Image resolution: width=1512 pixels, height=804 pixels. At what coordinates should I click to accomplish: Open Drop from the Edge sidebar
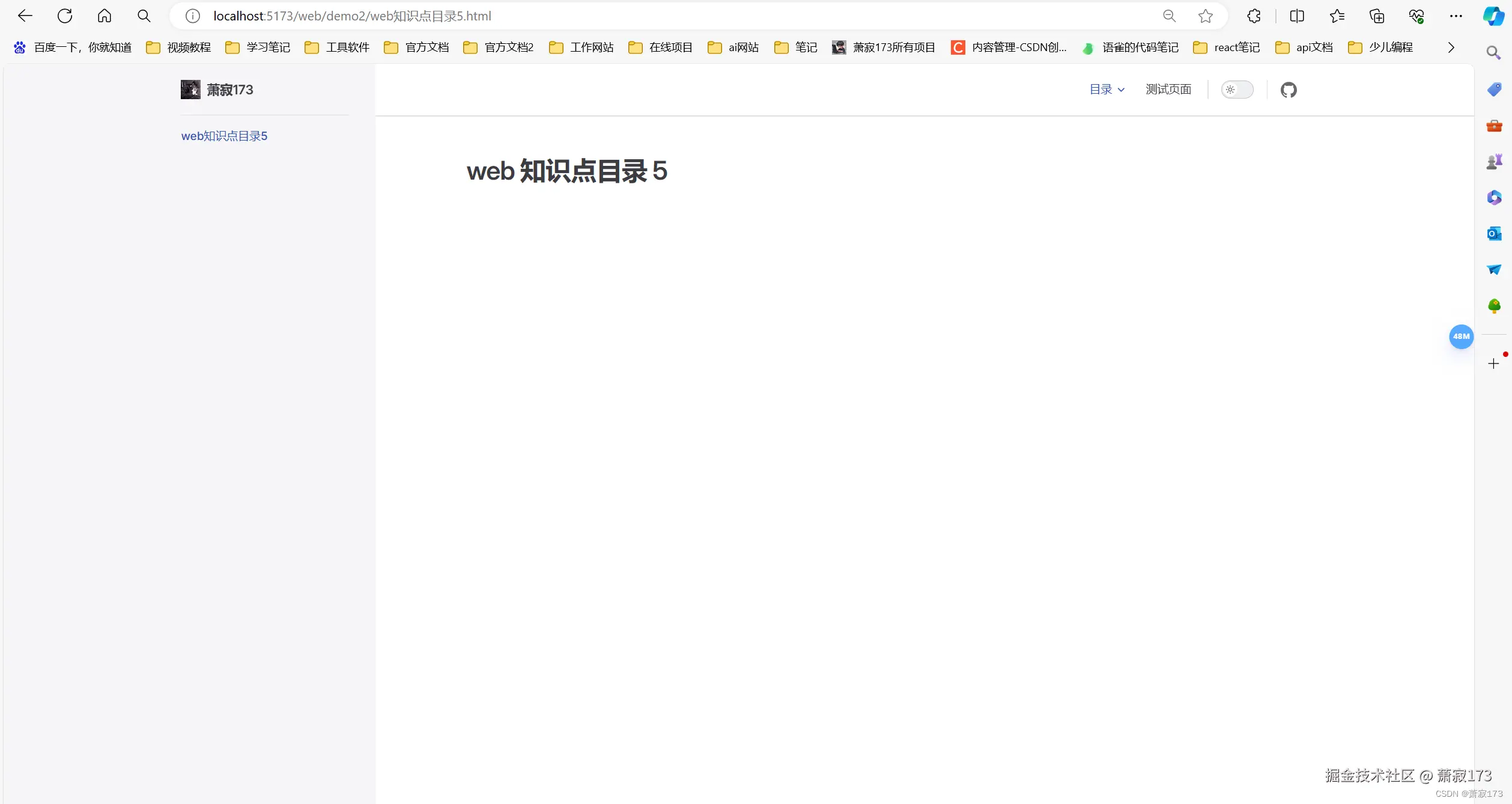1494,270
